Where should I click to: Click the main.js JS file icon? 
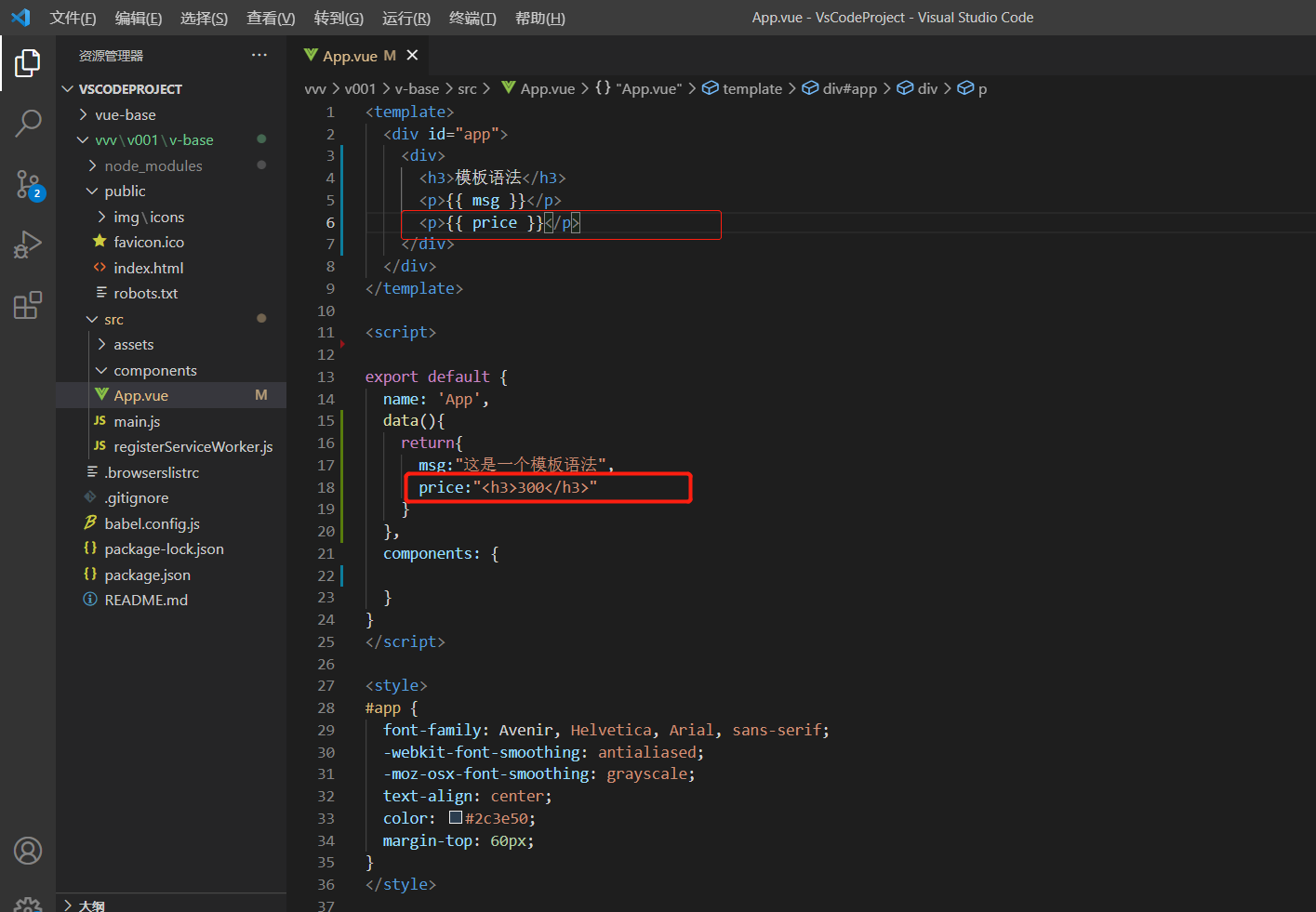point(100,421)
